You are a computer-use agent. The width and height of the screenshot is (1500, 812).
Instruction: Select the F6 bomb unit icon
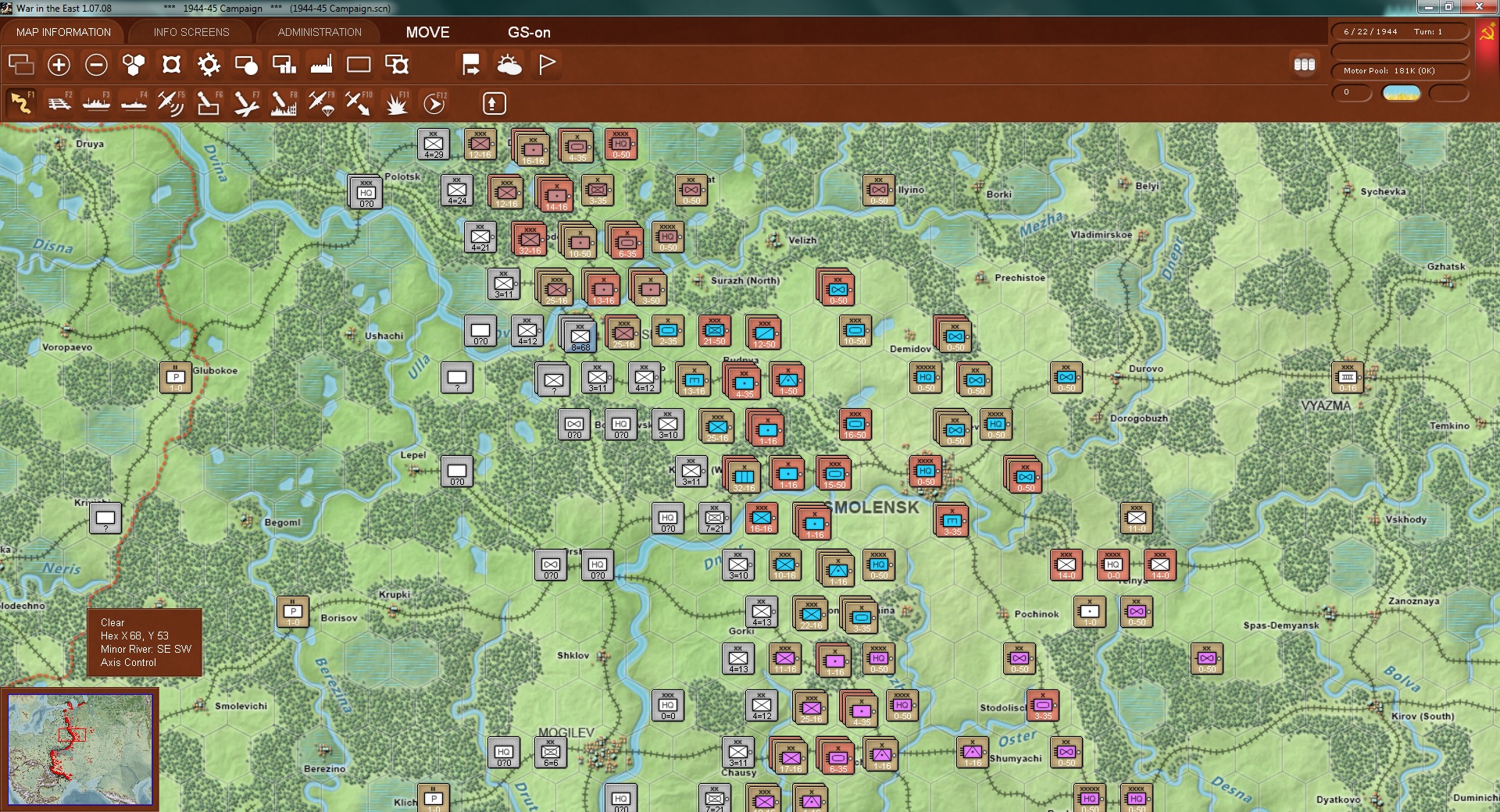209,103
